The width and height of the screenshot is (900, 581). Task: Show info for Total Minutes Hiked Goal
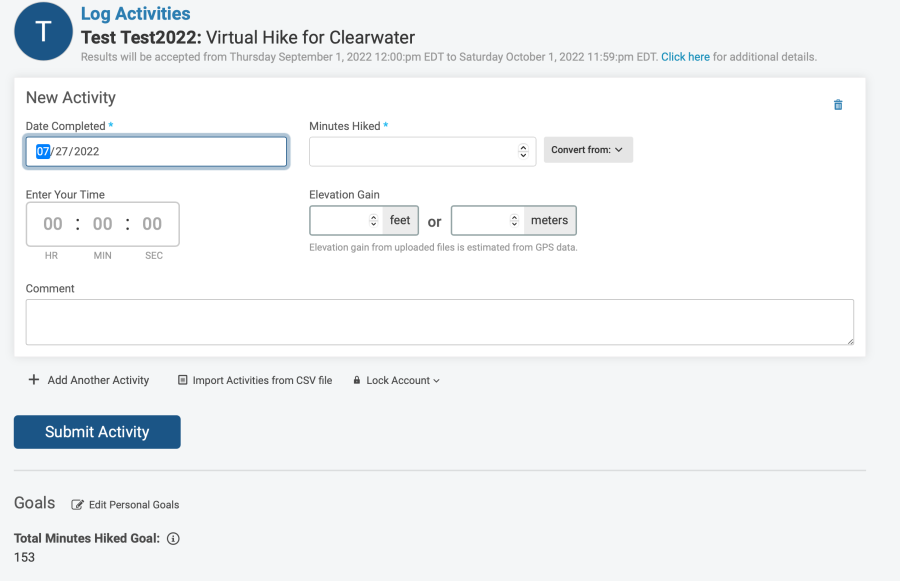pos(173,539)
